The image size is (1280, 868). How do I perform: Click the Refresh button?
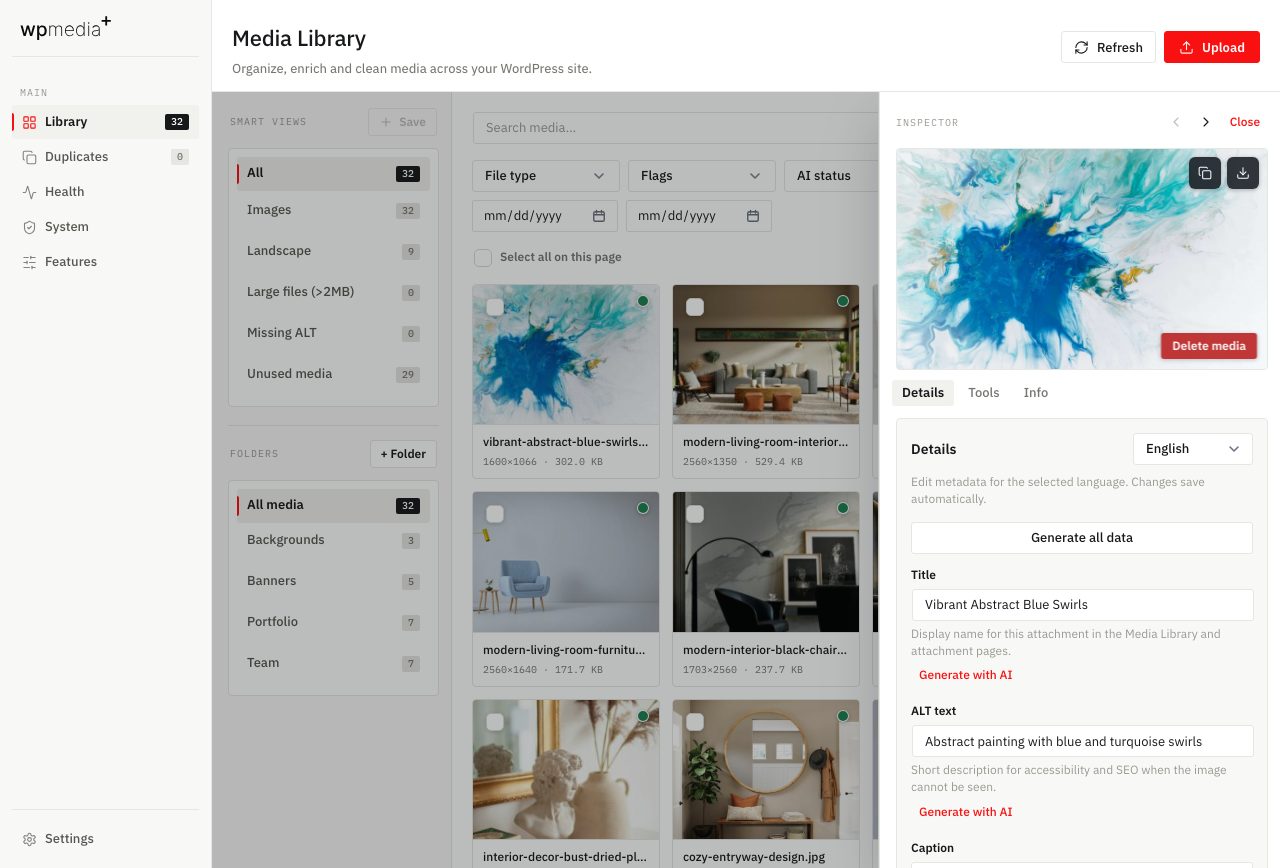(x=1108, y=47)
